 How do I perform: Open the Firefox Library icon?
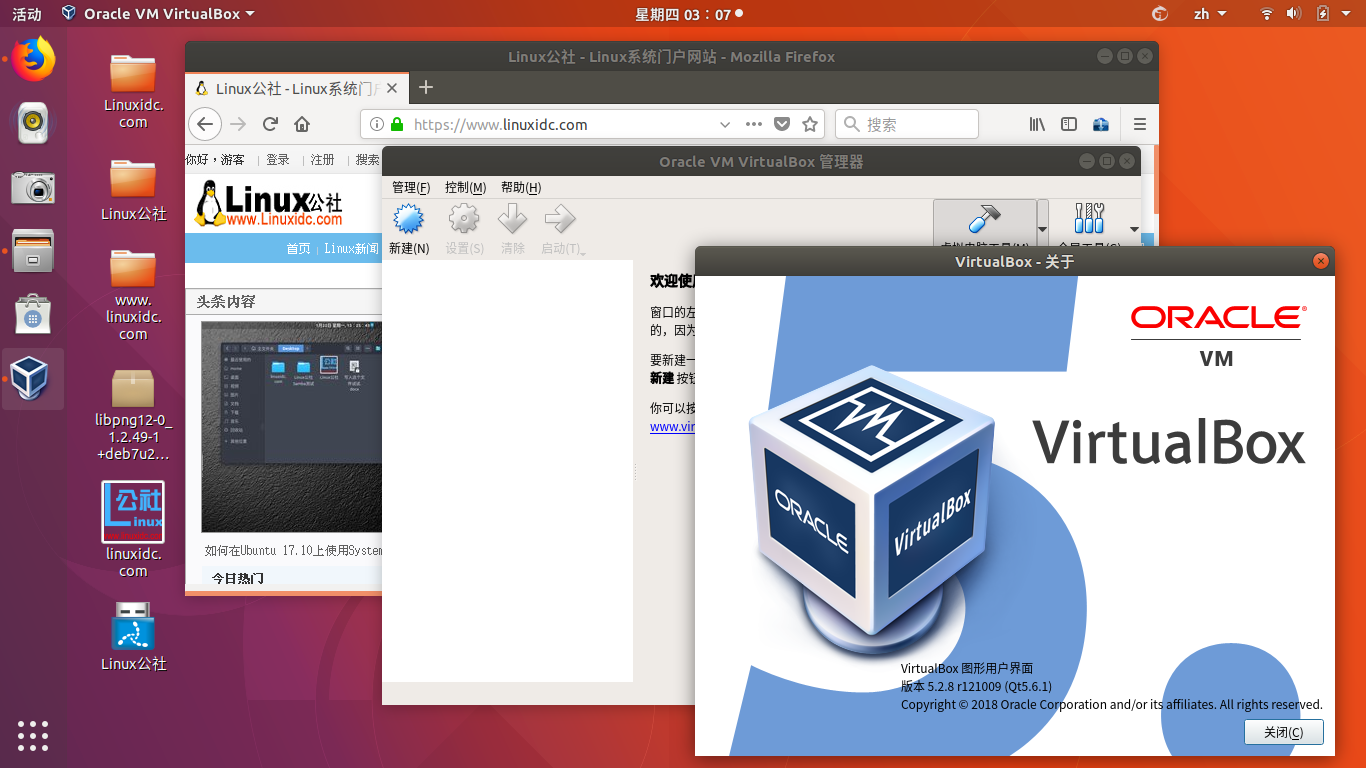tap(1037, 124)
